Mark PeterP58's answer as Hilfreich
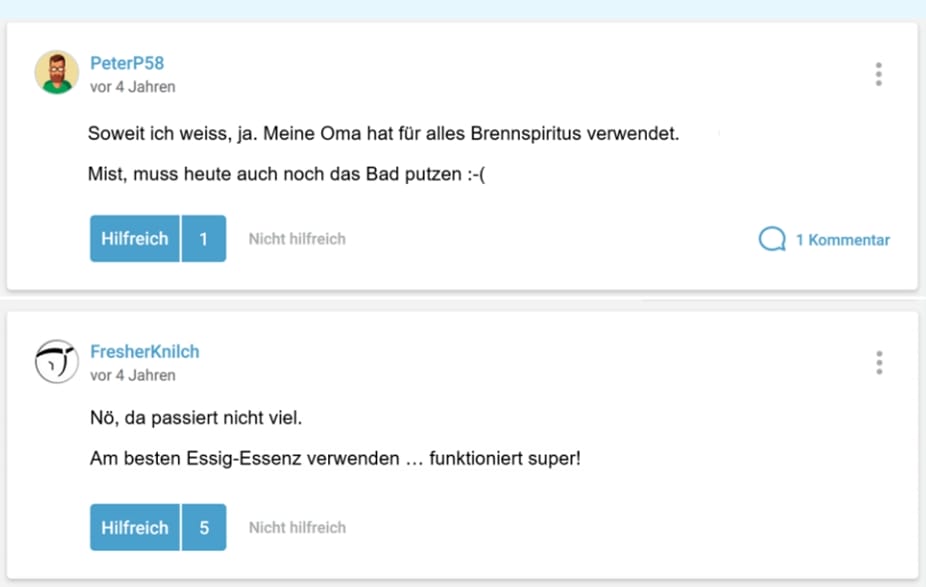926x587 pixels. tap(134, 239)
